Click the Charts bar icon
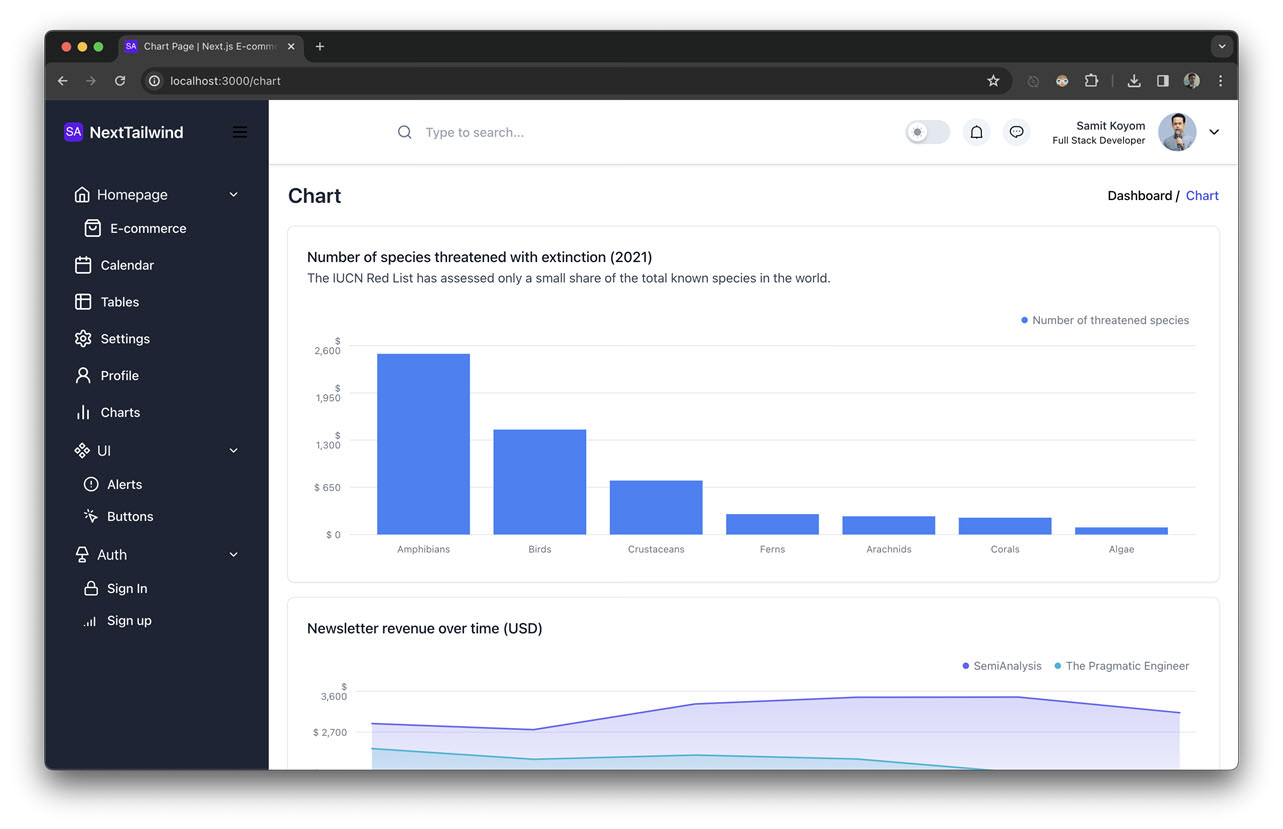The image size is (1283, 829). coord(83,412)
